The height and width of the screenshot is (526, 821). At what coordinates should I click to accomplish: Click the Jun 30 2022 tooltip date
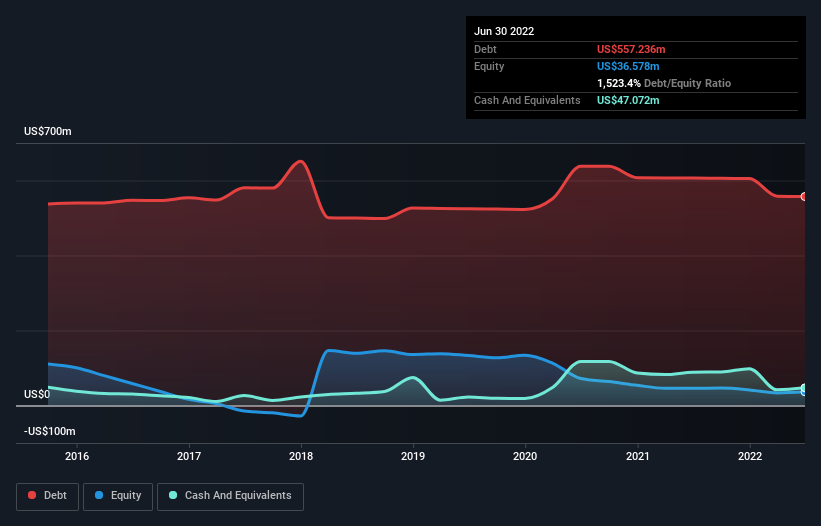[x=504, y=31]
